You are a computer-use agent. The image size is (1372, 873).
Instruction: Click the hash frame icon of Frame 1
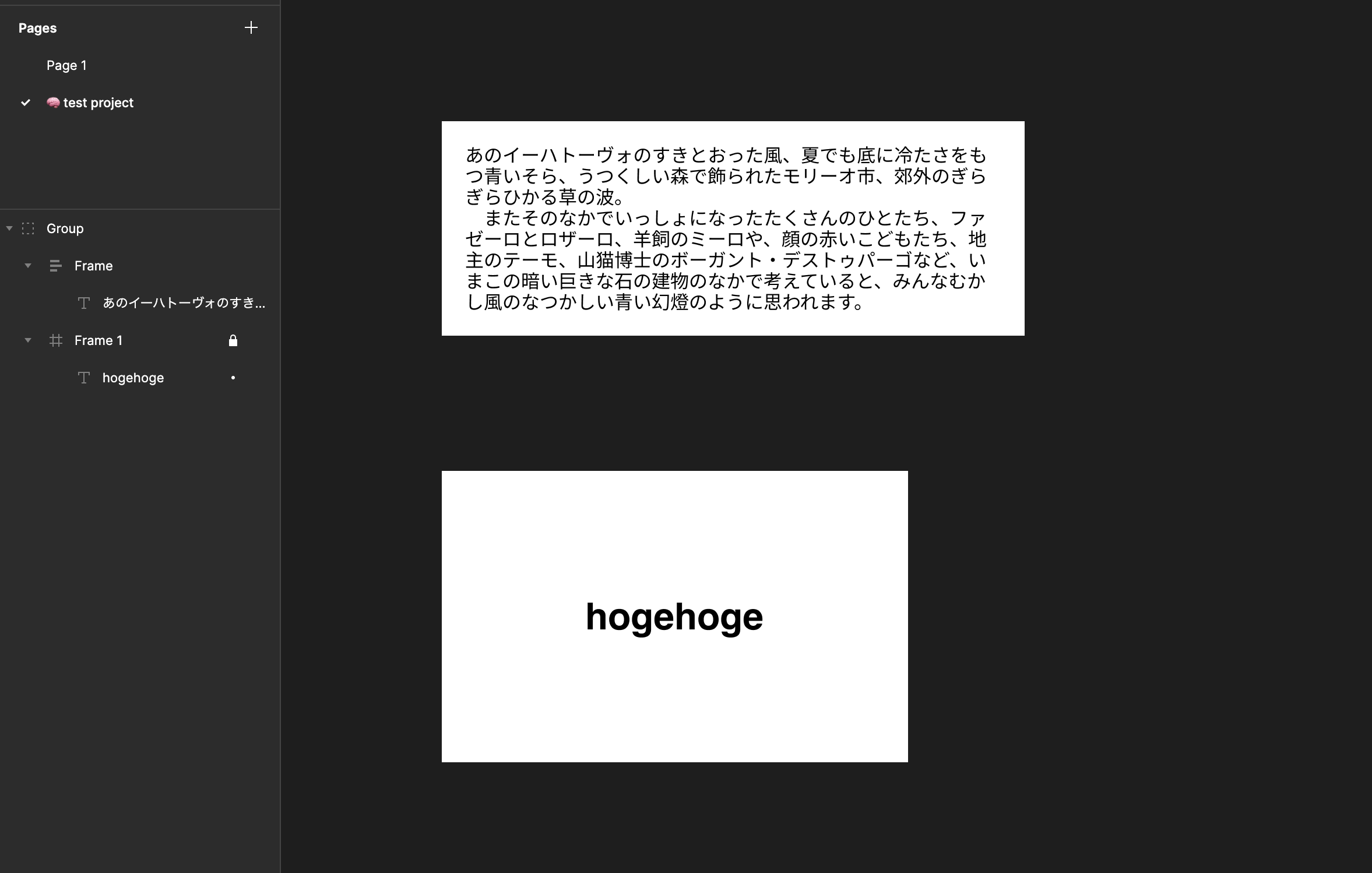point(56,340)
